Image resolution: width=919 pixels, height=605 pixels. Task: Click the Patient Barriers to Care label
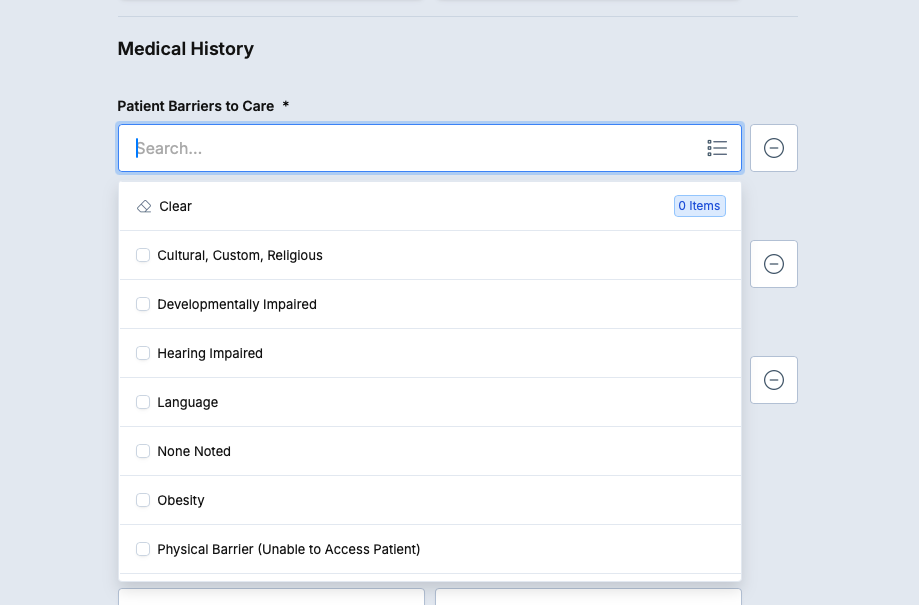(x=196, y=106)
